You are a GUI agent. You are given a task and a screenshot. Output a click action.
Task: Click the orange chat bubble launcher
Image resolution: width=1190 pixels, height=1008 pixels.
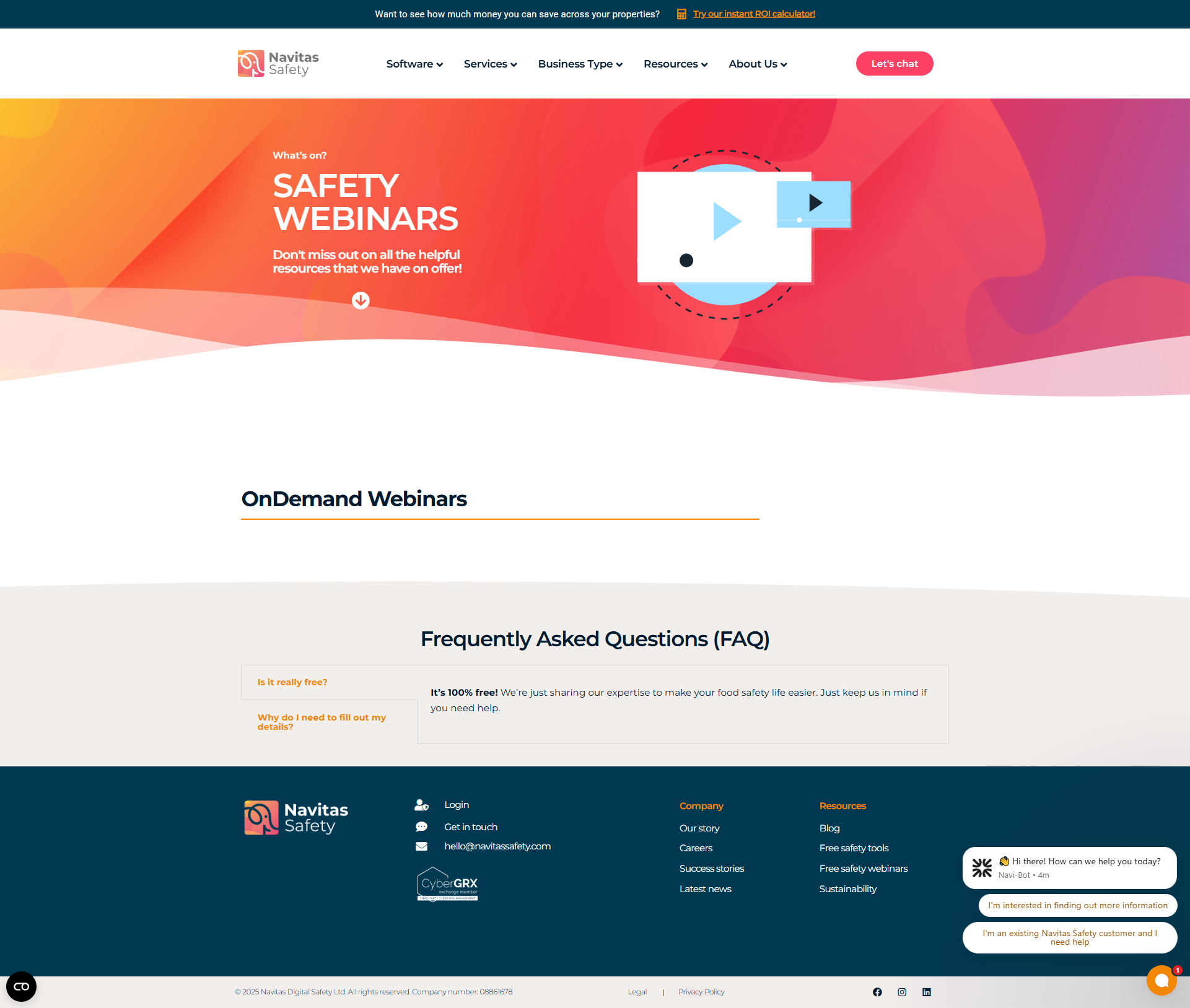pos(1161,981)
